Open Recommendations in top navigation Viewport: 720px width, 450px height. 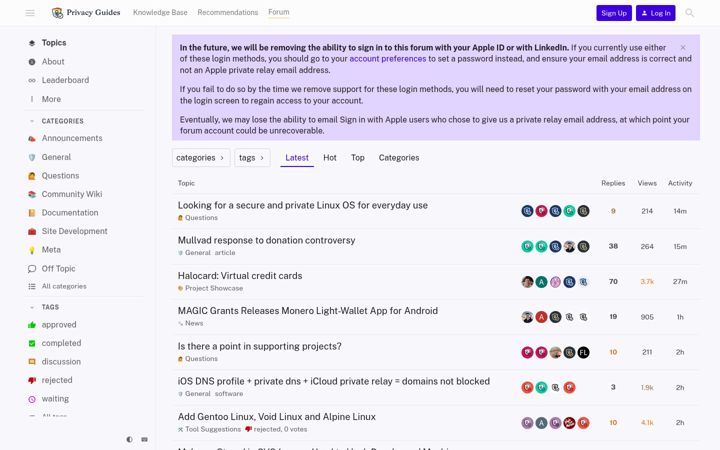click(228, 12)
